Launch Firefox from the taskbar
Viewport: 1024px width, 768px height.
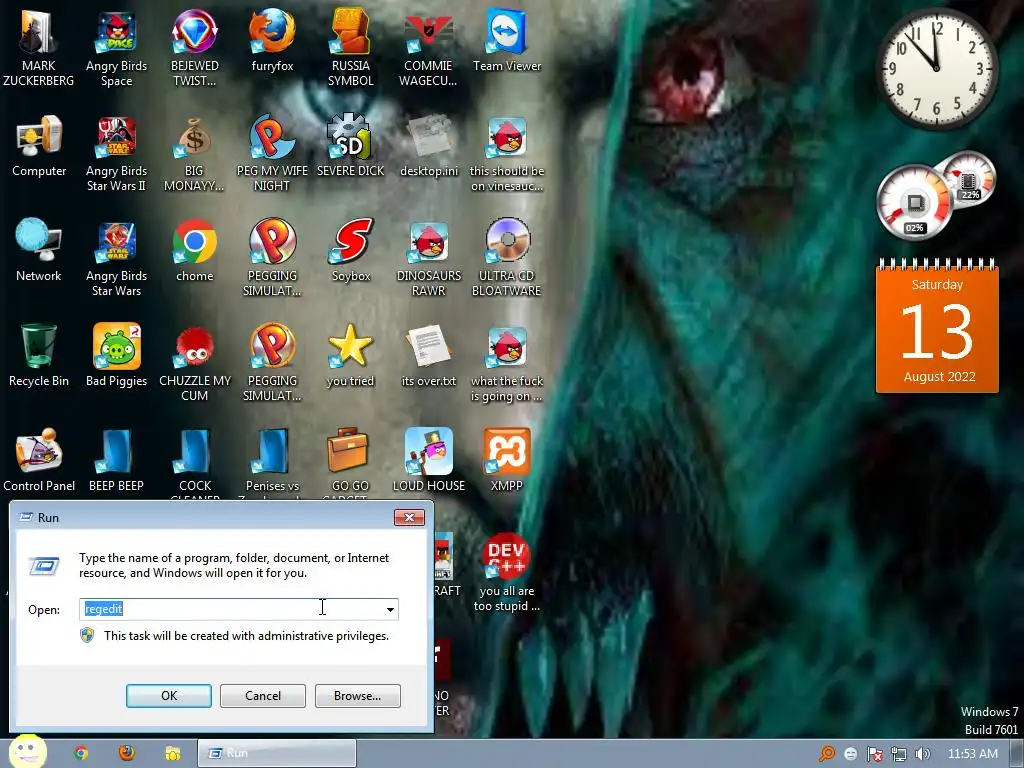(x=127, y=753)
